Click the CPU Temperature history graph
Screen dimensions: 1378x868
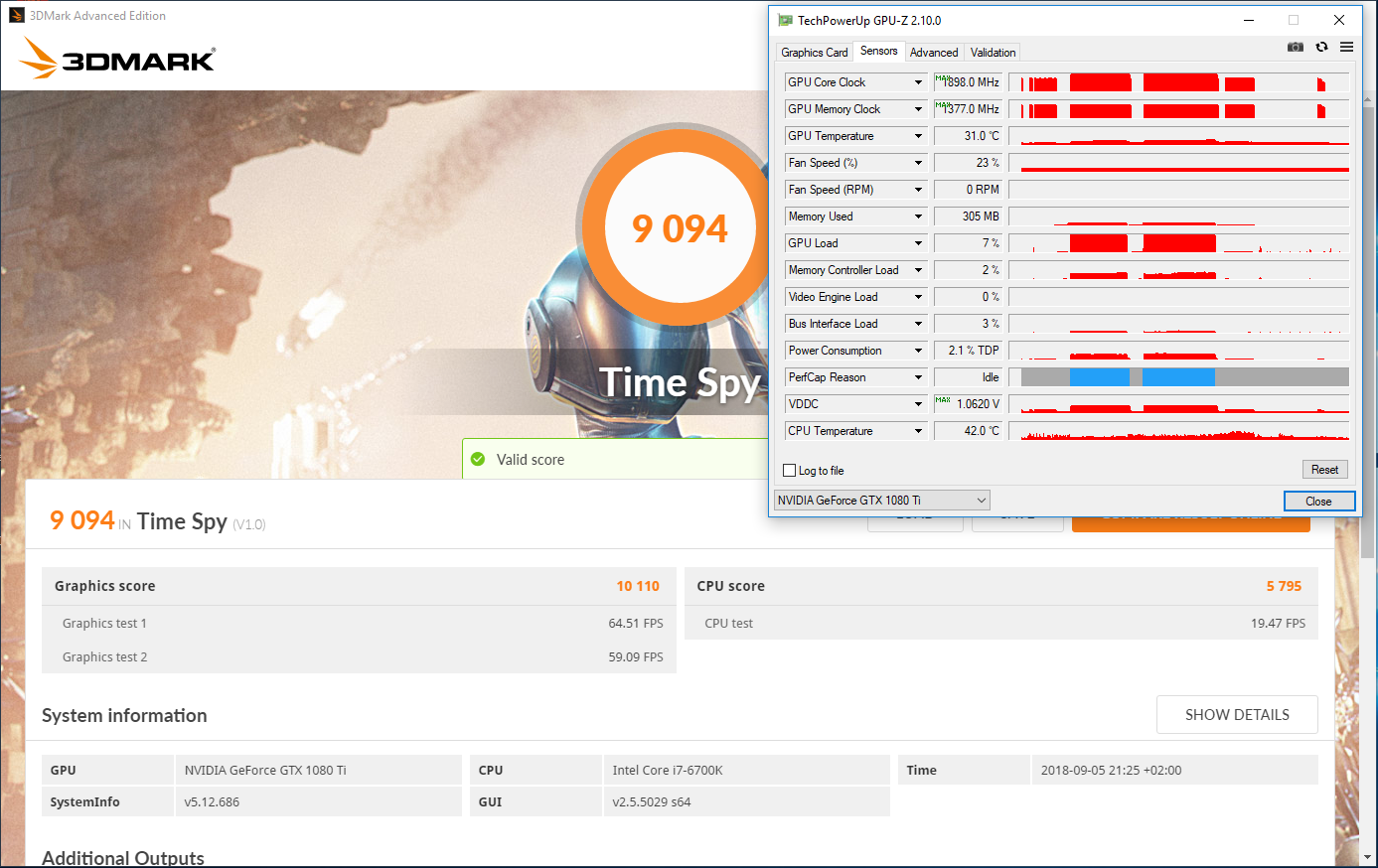click(x=1178, y=431)
